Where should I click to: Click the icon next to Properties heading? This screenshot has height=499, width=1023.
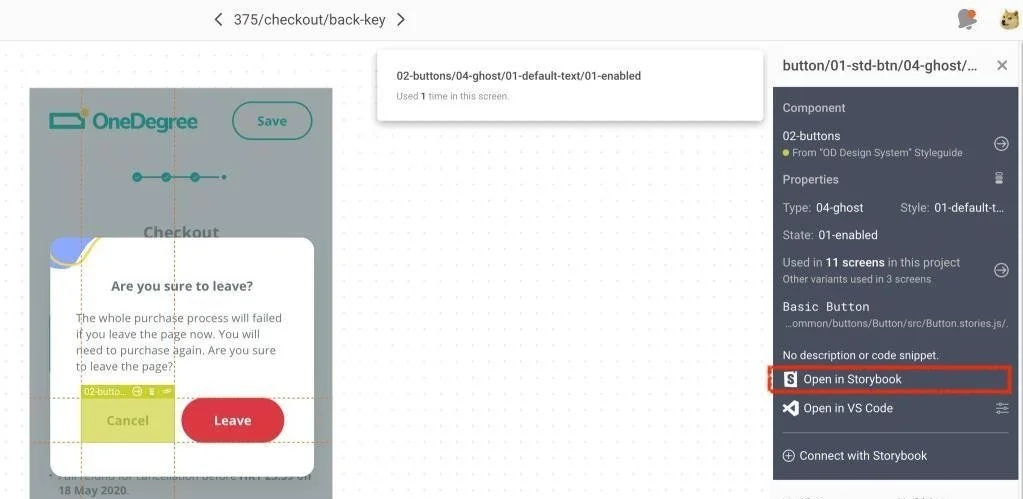[998, 178]
